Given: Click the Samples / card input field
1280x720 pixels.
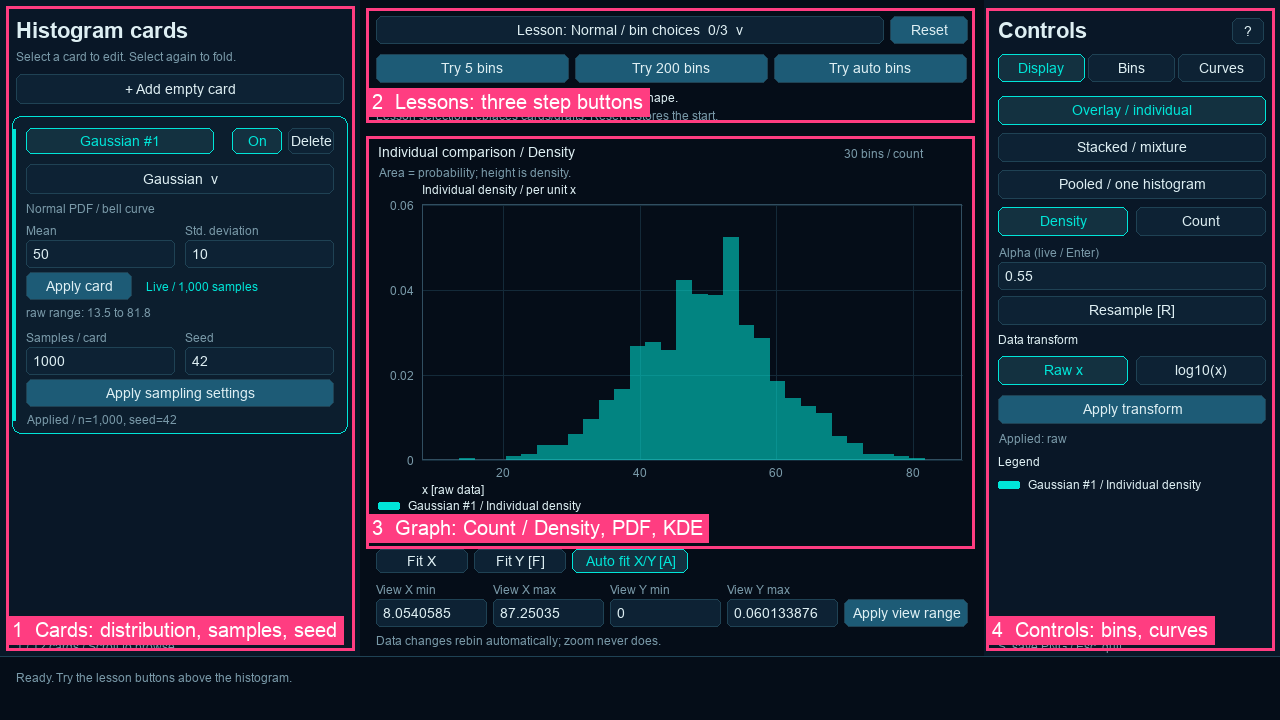Looking at the screenshot, I should tap(100, 361).
